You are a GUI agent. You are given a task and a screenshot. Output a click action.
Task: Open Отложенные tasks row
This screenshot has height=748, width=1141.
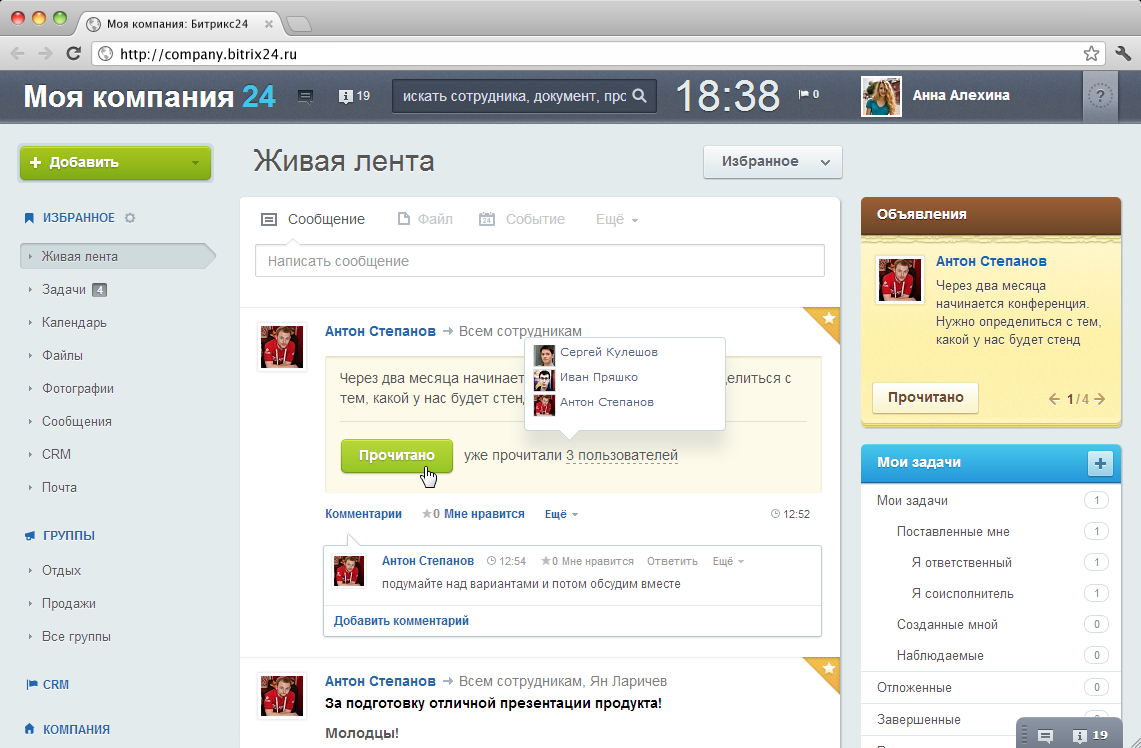pos(991,688)
